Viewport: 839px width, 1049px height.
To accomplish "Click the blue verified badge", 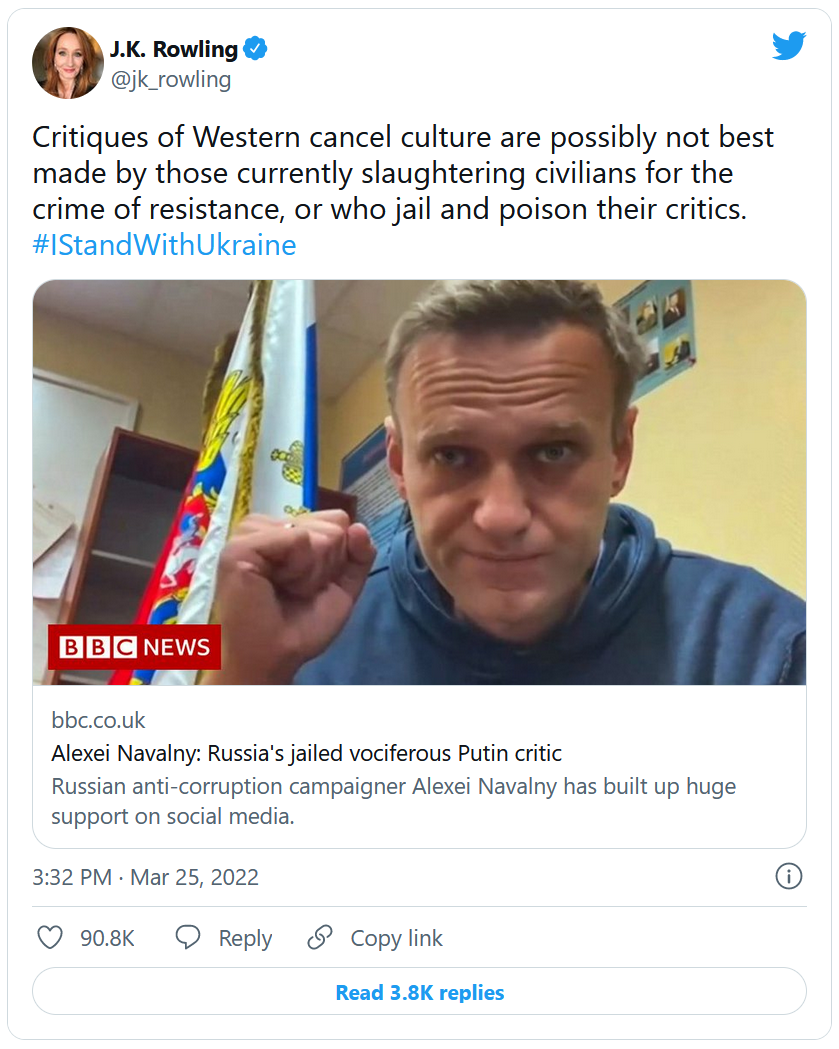I will 256,48.
